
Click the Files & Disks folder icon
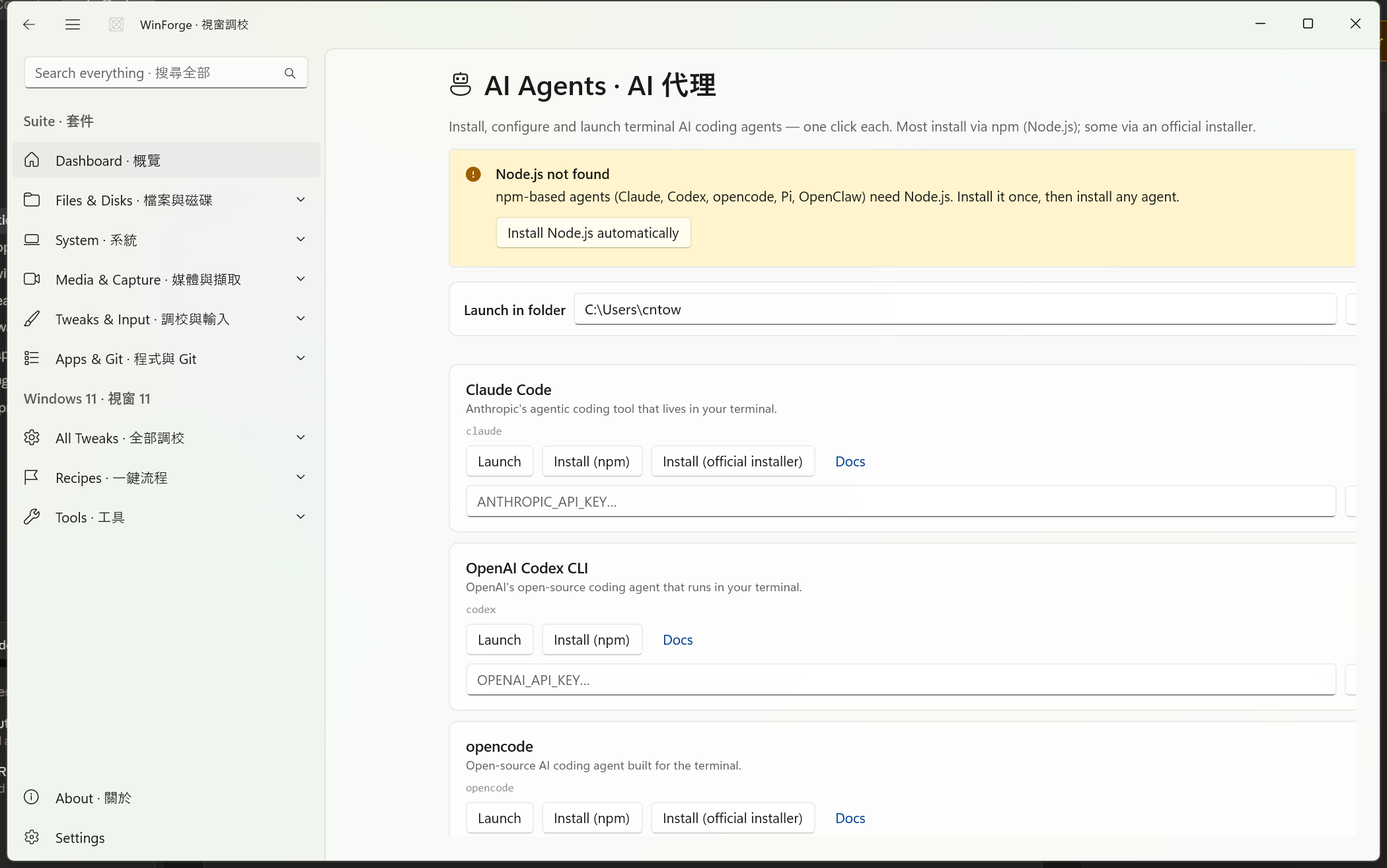32,200
